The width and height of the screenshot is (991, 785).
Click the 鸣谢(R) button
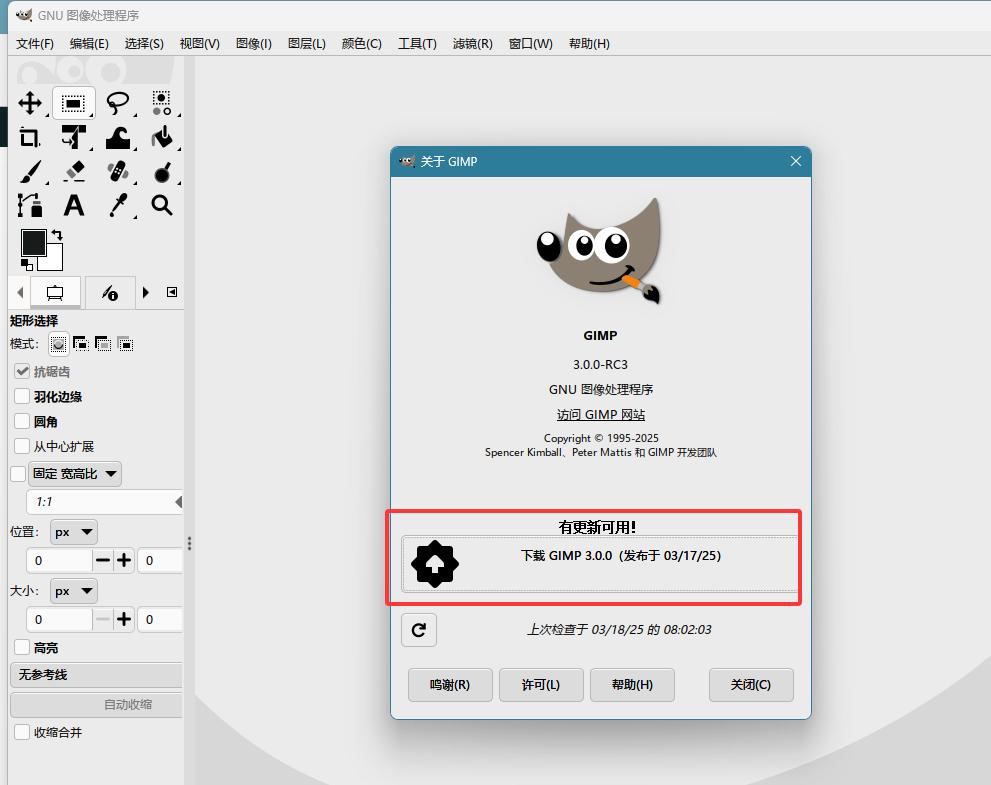tap(450, 685)
